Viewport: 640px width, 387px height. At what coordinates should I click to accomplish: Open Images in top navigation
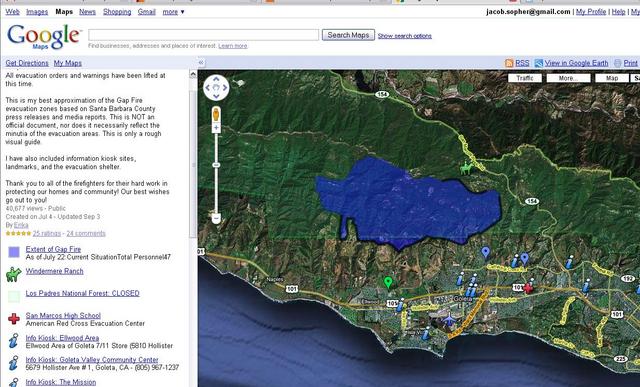(37, 12)
